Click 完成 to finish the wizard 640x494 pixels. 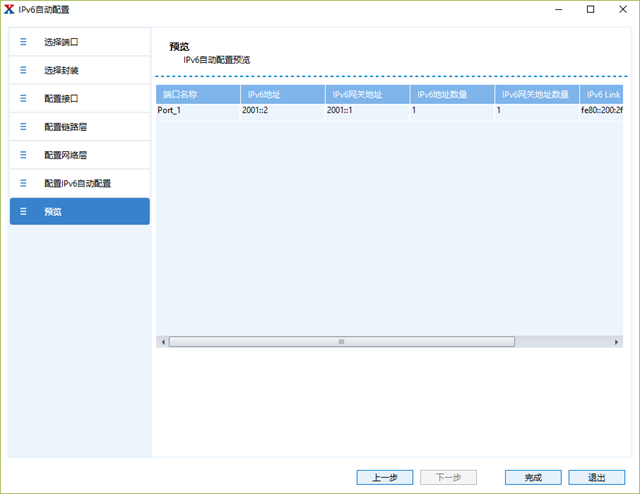tap(533, 477)
